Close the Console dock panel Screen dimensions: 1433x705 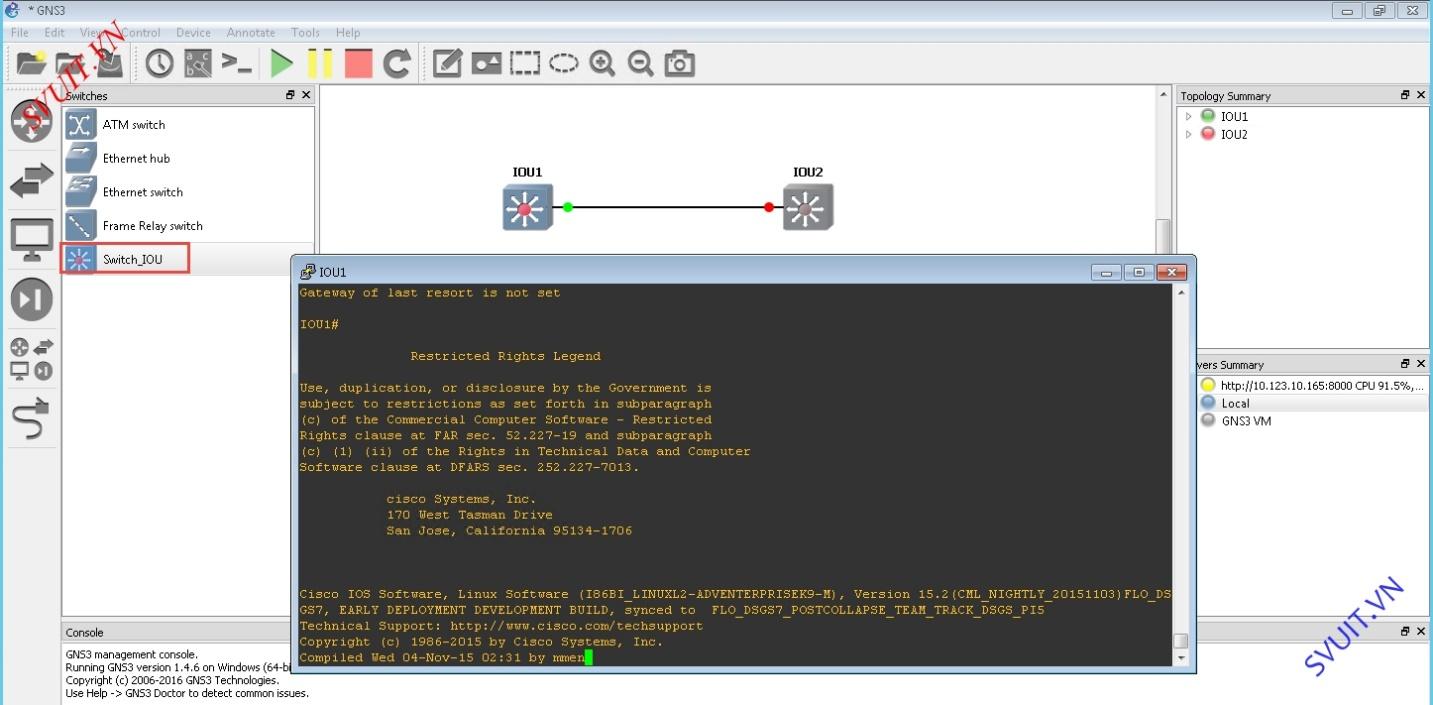[1421, 632]
